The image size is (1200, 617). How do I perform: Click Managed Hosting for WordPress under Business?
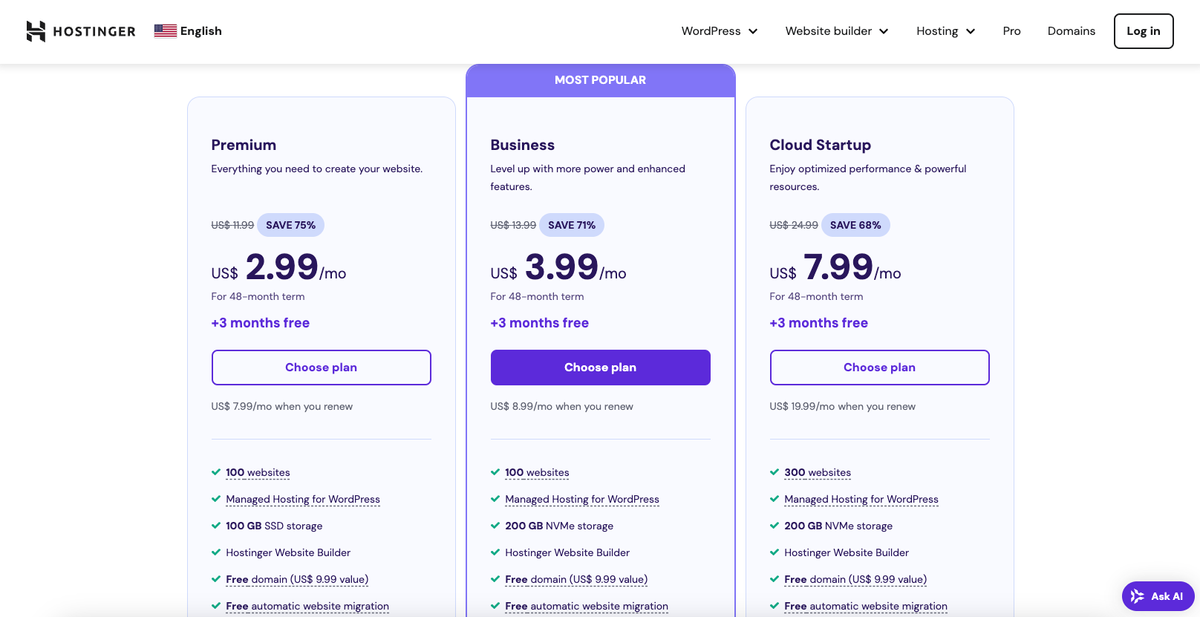click(x=583, y=499)
